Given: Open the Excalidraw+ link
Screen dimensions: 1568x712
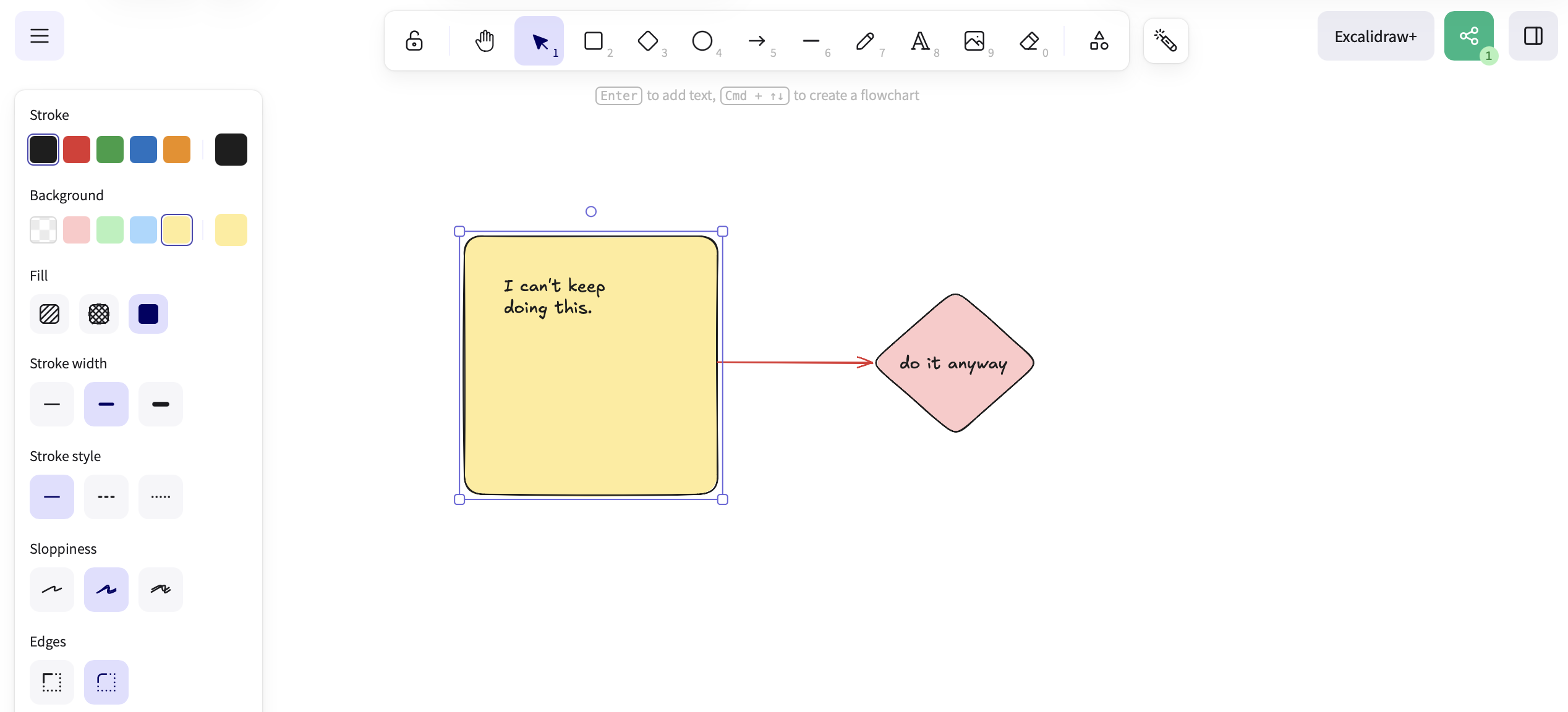Looking at the screenshot, I should pyautogui.click(x=1376, y=36).
